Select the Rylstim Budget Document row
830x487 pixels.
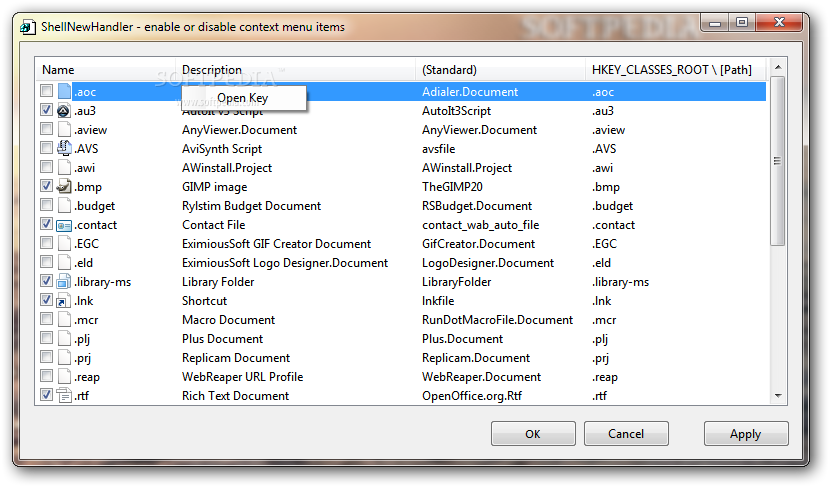tap(251, 206)
